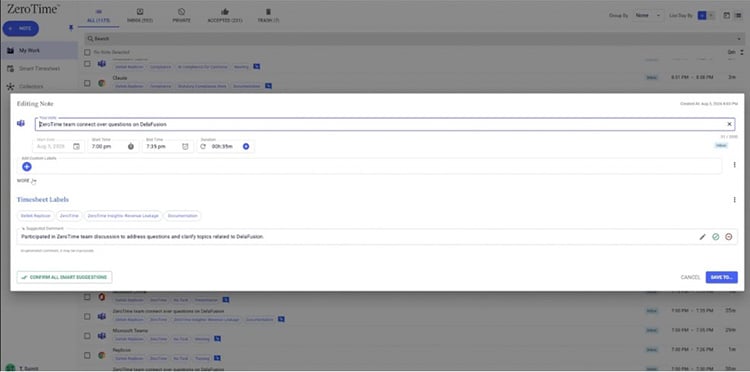Click the Teams icon beside the note title
This screenshot has width=750, height=372.
[21, 123]
